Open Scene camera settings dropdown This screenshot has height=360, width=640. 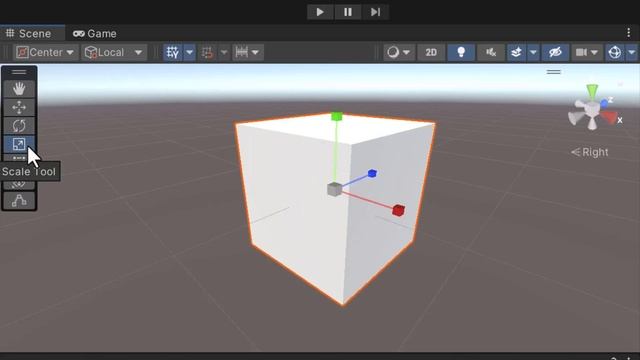tap(587, 52)
